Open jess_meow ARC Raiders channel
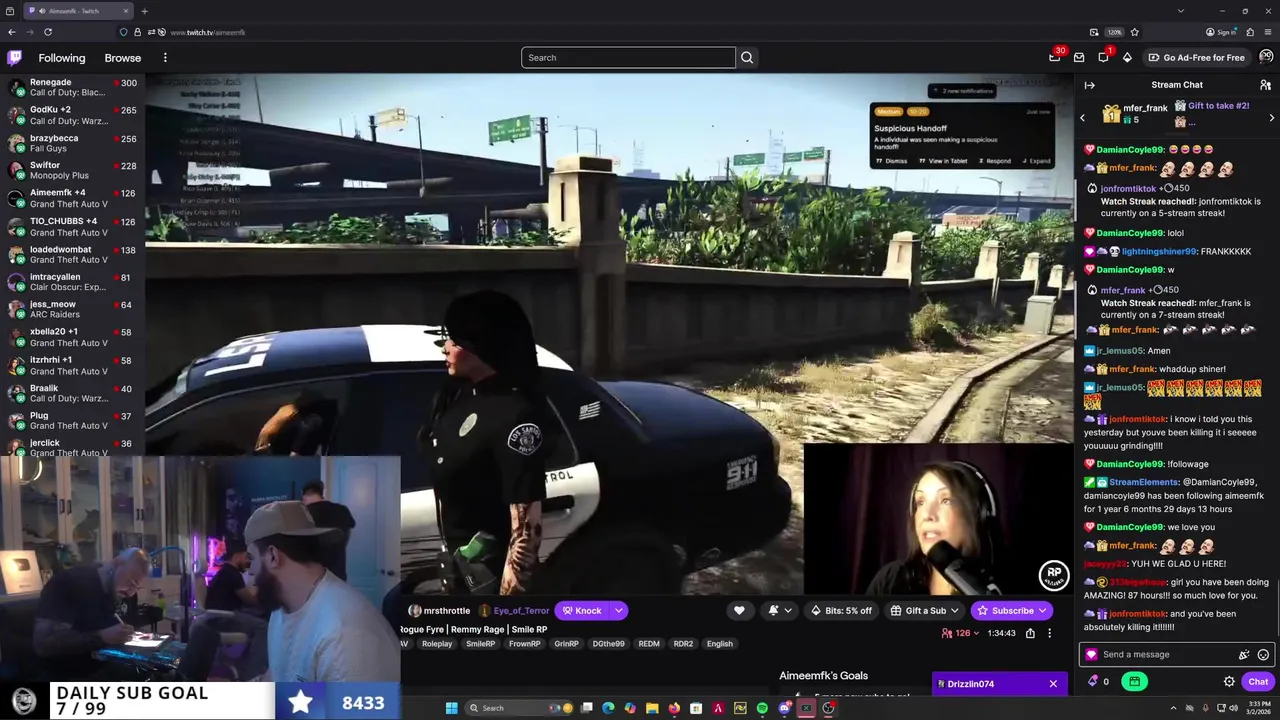Image resolution: width=1280 pixels, height=720 pixels. tap(72, 310)
